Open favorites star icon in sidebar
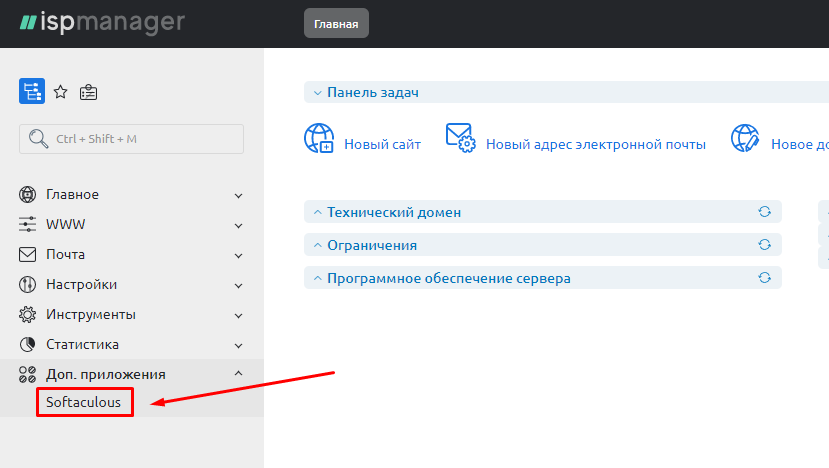The height and width of the screenshot is (468, 829). (x=60, y=92)
